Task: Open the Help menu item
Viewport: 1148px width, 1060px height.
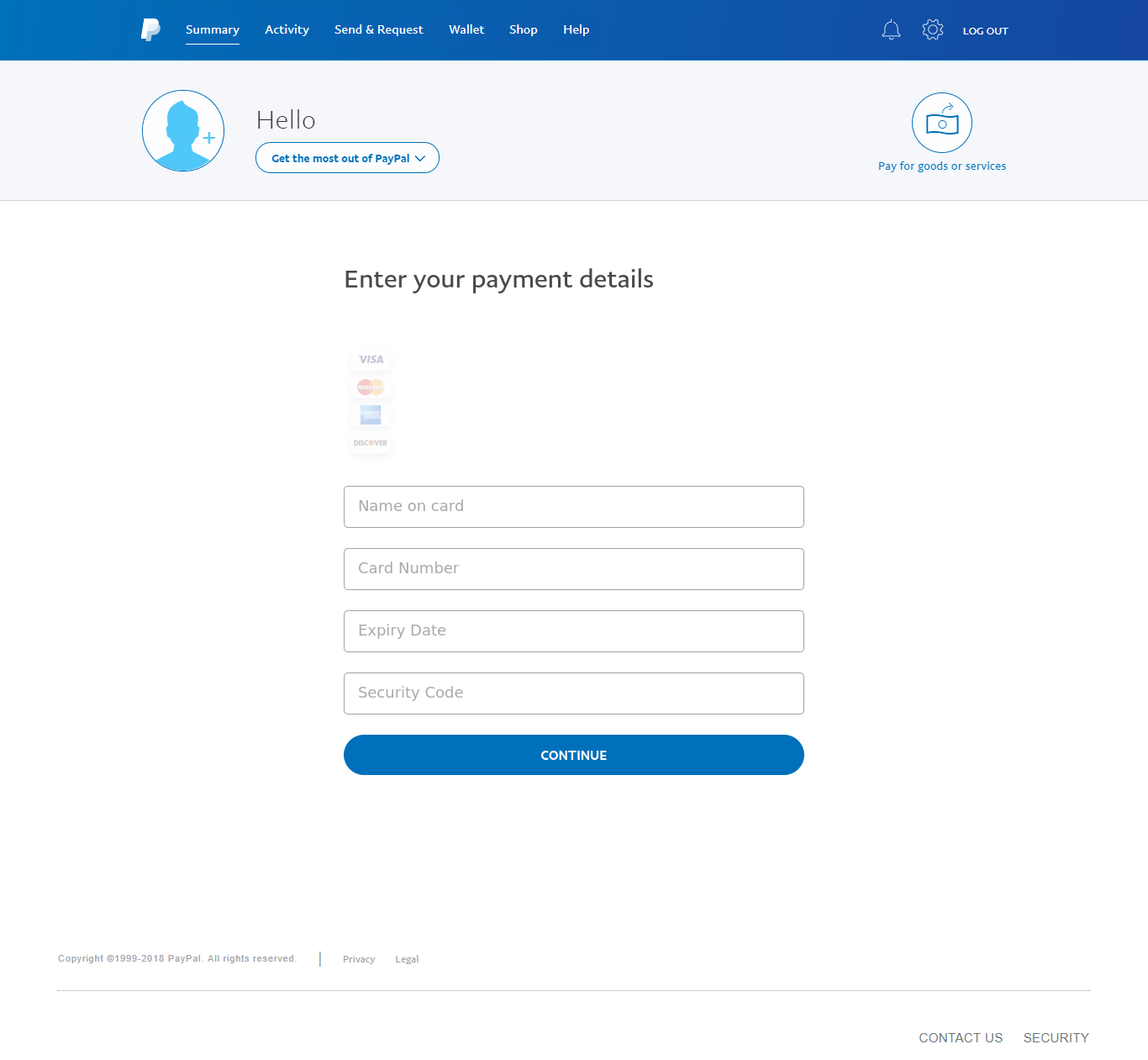Action: (x=577, y=29)
